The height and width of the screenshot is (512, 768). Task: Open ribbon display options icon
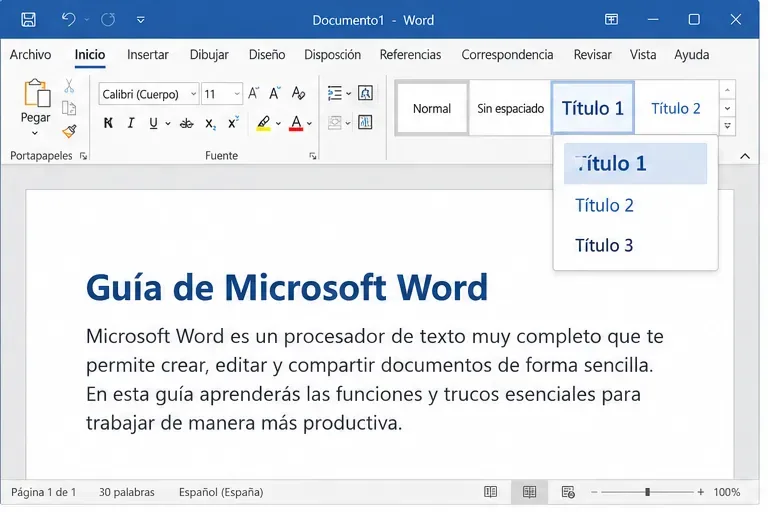[x=611, y=20]
